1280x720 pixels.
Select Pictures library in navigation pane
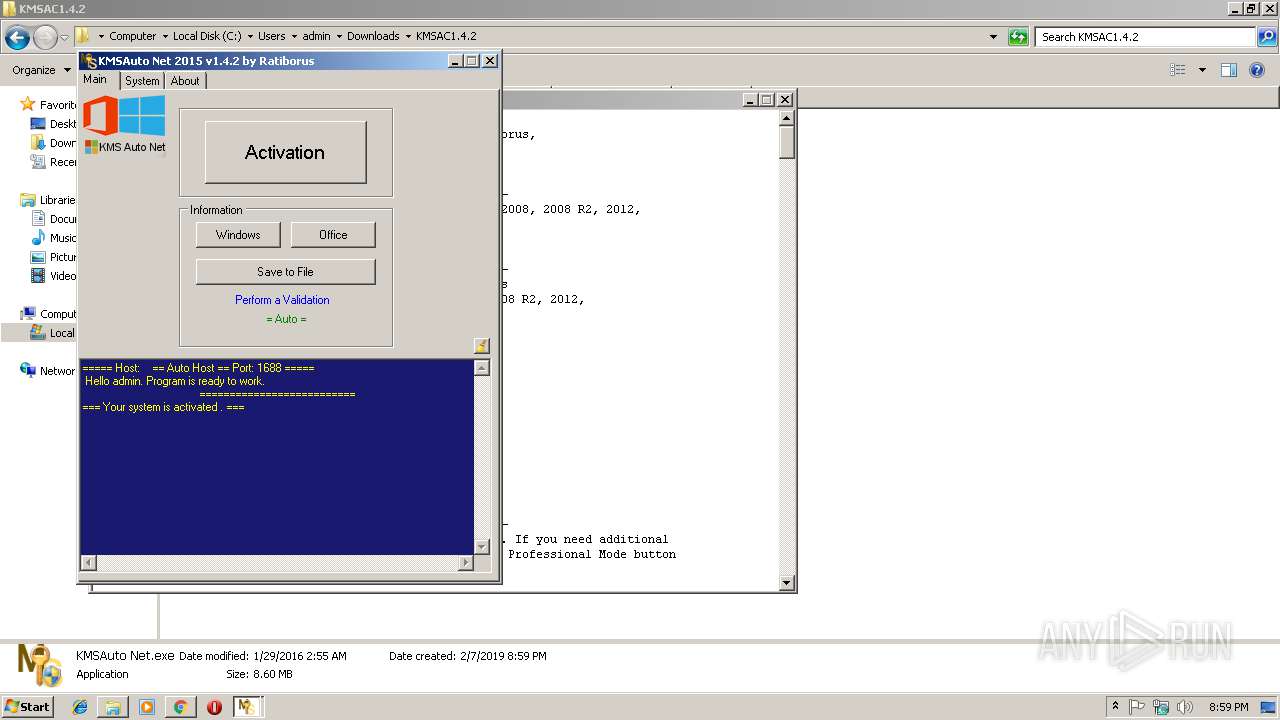(54, 257)
